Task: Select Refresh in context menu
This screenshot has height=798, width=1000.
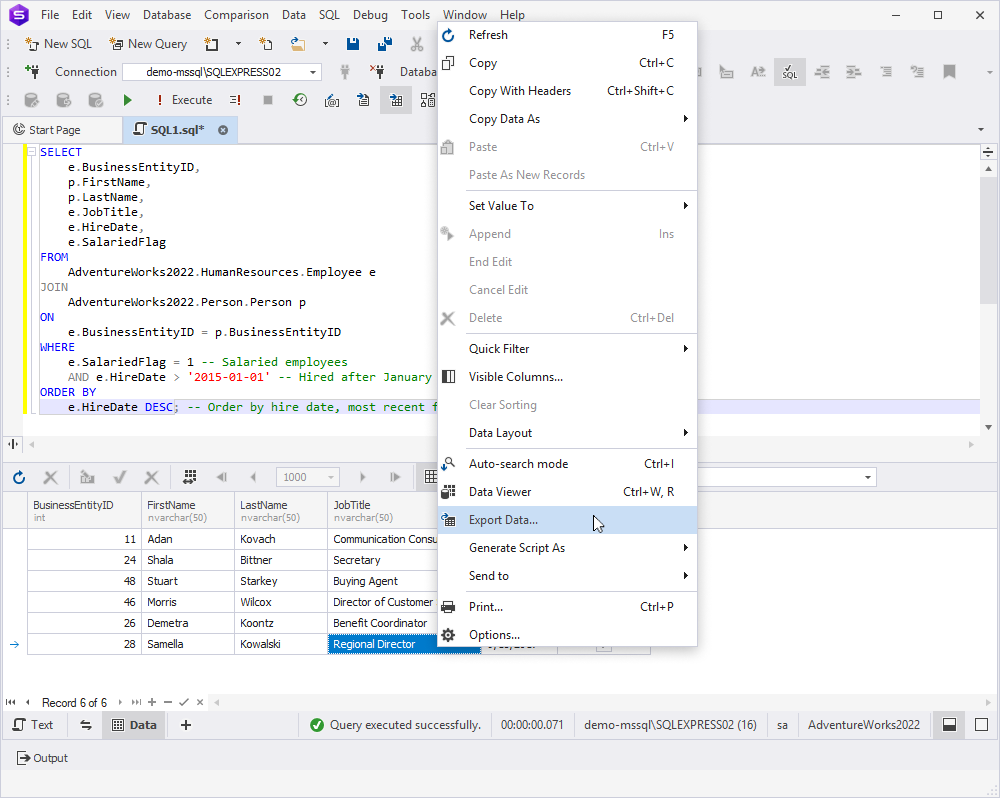Action: (x=568, y=34)
